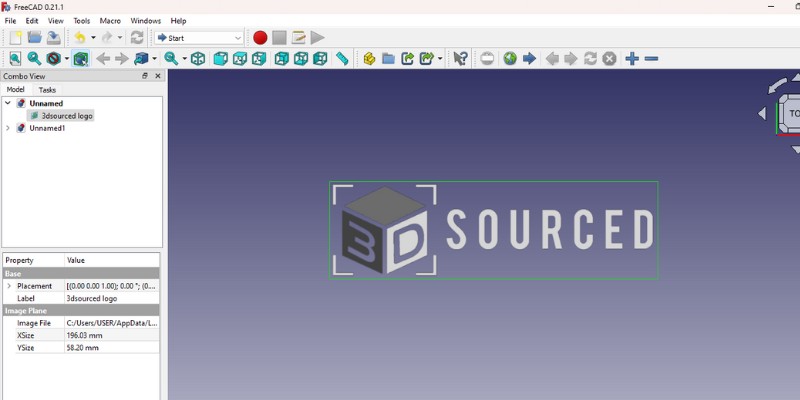
Task: Toggle the bounding box selection icon
Action: tap(80, 59)
